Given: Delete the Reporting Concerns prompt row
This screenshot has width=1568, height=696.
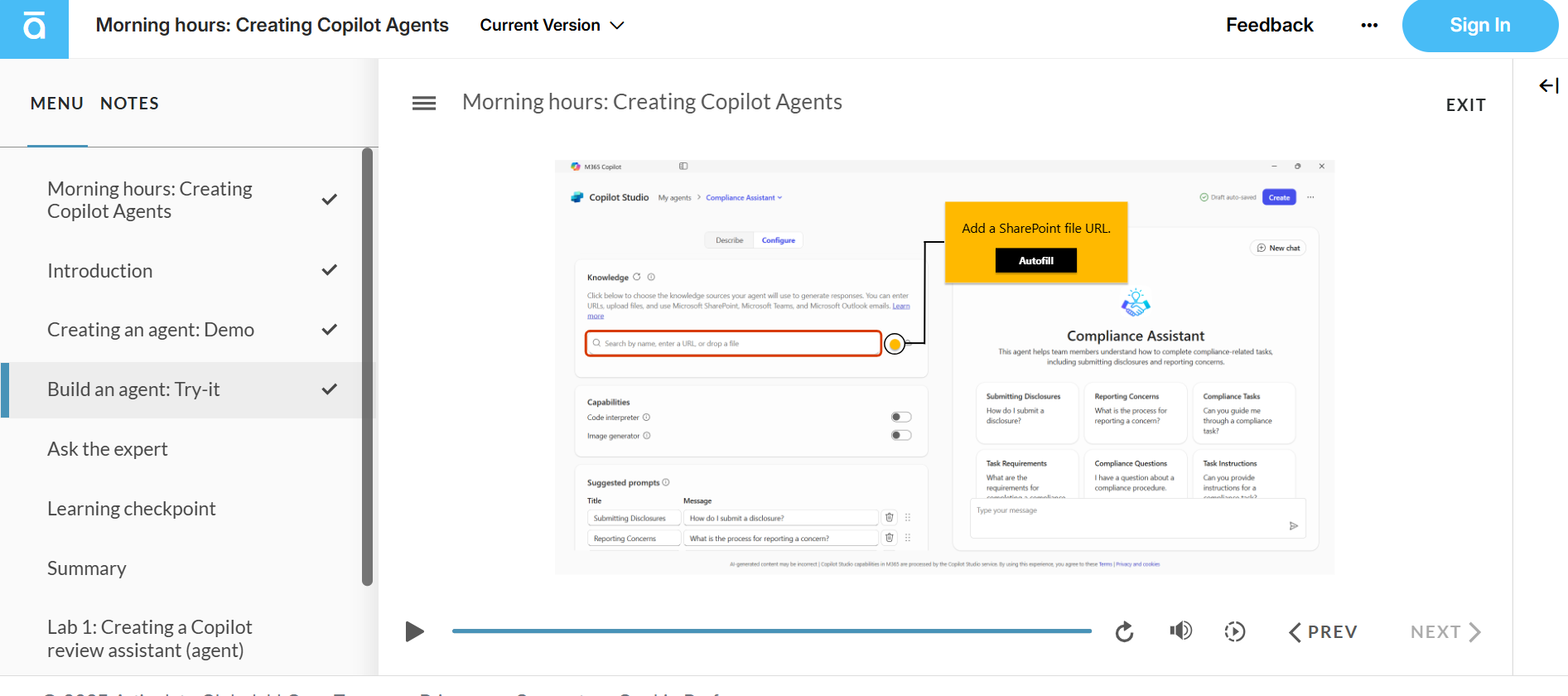Looking at the screenshot, I should [x=889, y=538].
